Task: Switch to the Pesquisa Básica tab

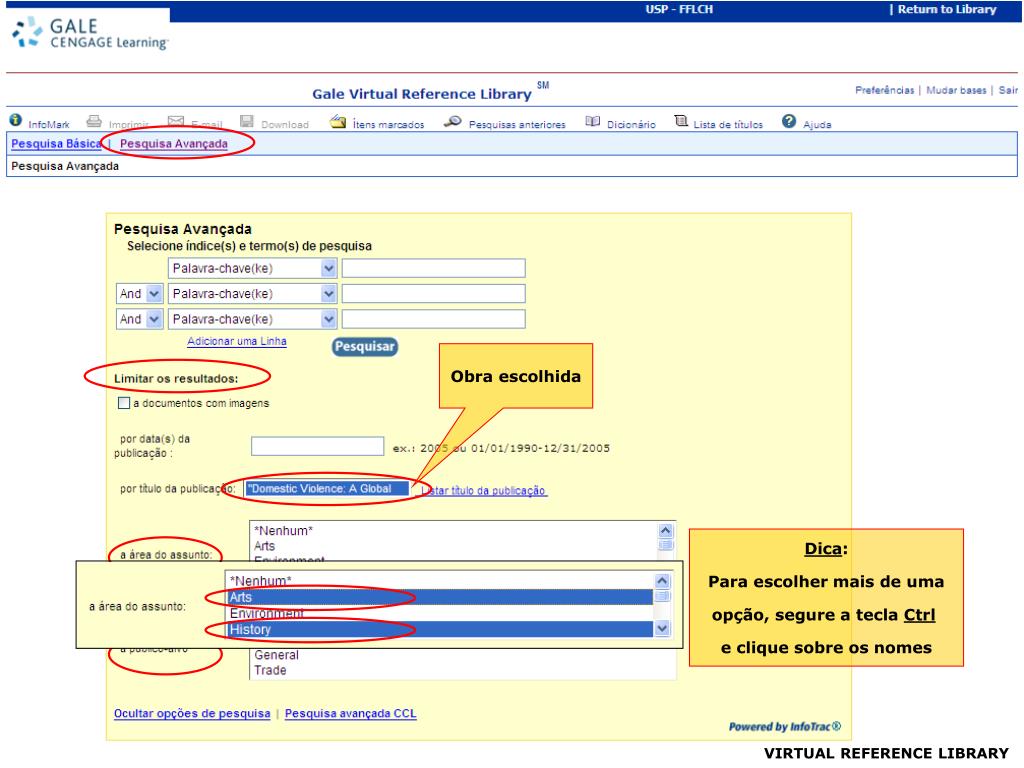Action: (x=56, y=144)
